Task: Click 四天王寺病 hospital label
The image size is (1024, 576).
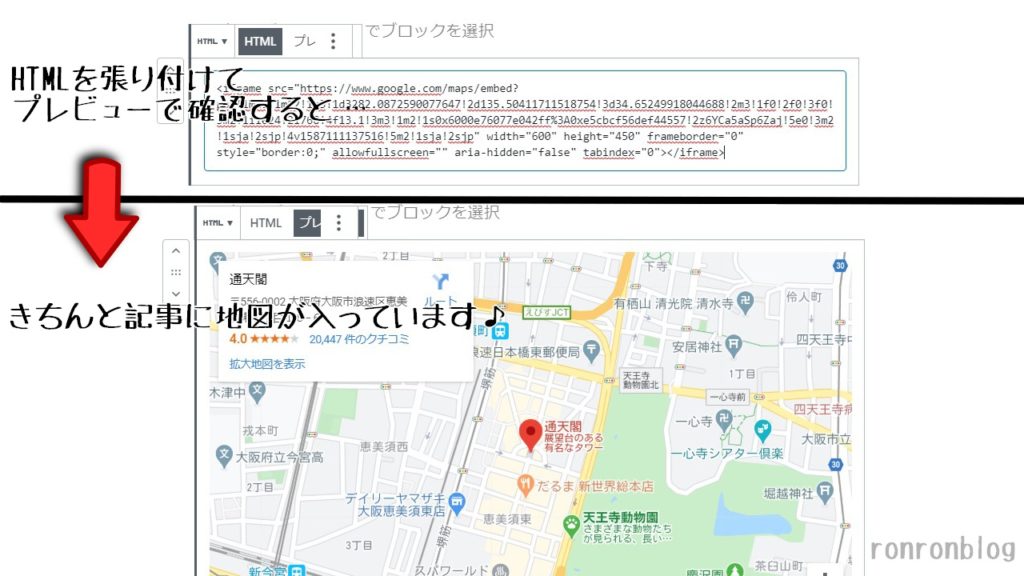Action: (822, 409)
